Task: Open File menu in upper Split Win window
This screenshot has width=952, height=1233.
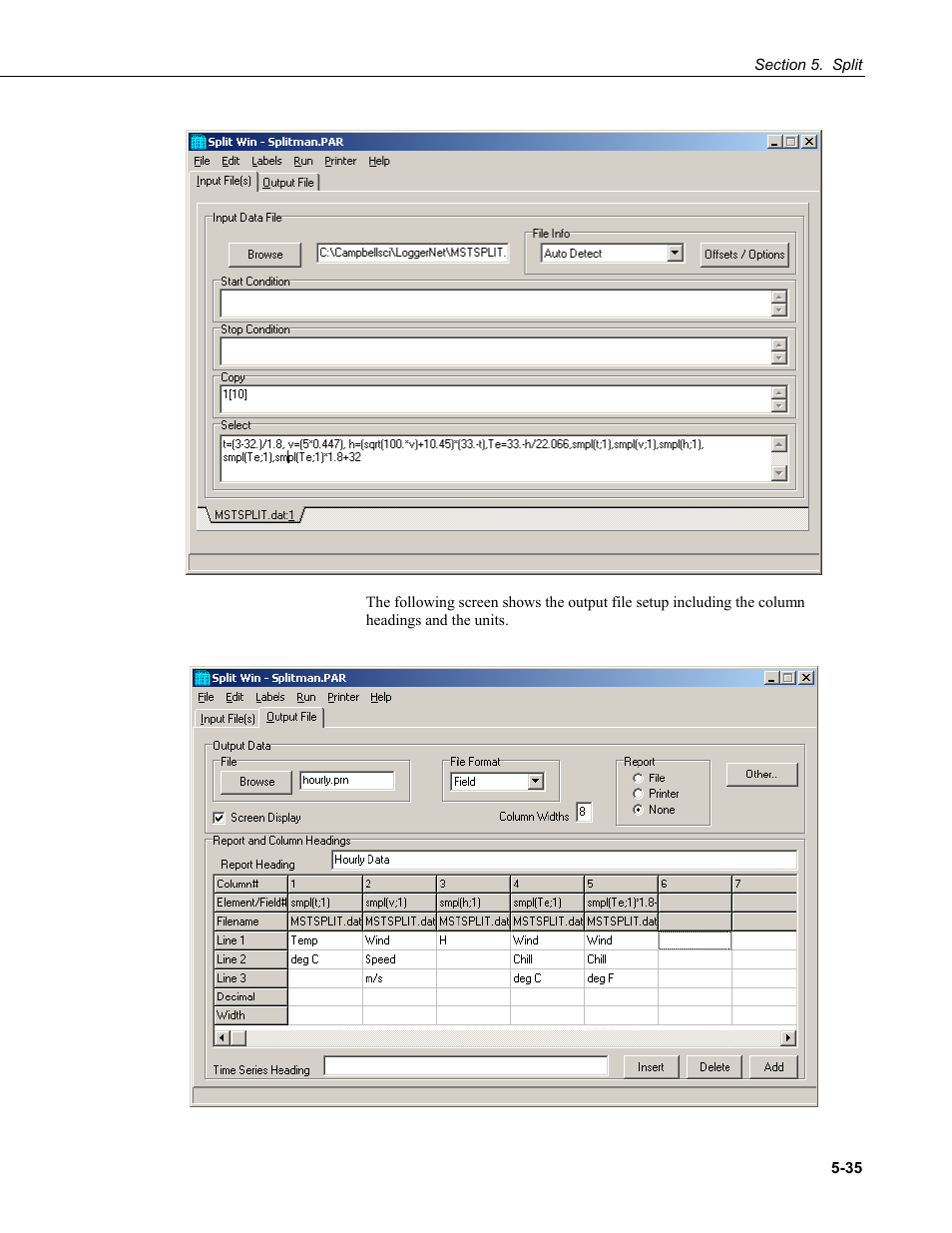Action: tap(202, 161)
